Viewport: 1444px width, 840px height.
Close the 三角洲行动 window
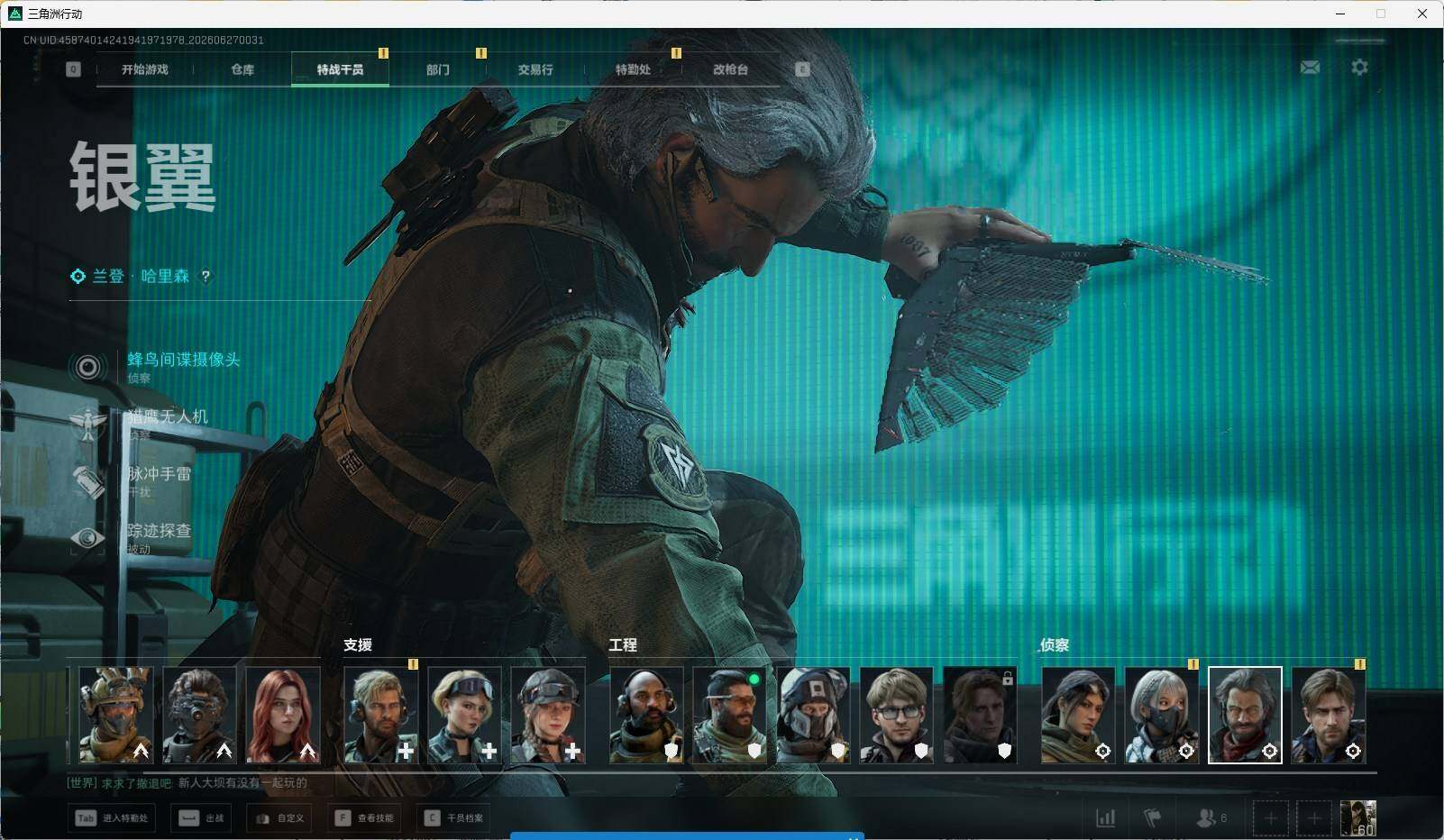[x=1422, y=14]
